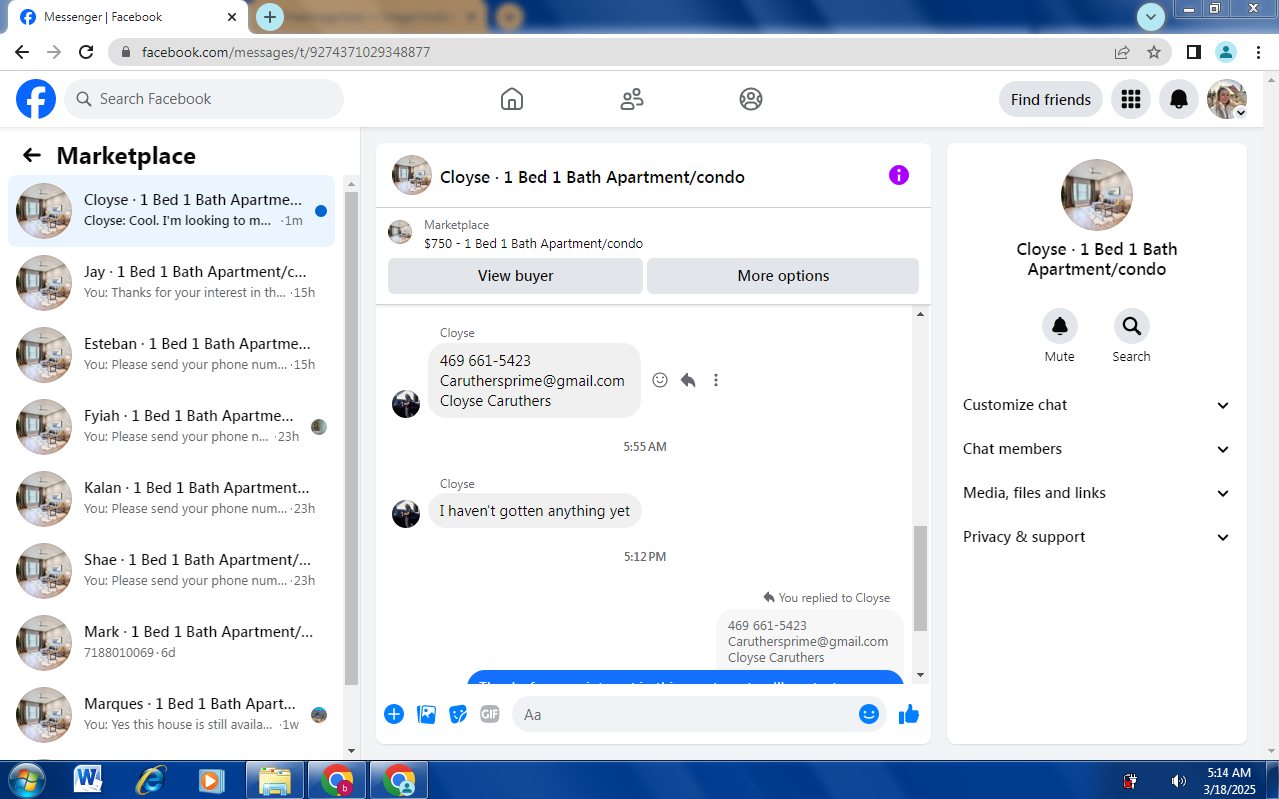This screenshot has height=799, width=1279.
Task: React to Cloyse's message with emoji icon
Action: coord(660,380)
